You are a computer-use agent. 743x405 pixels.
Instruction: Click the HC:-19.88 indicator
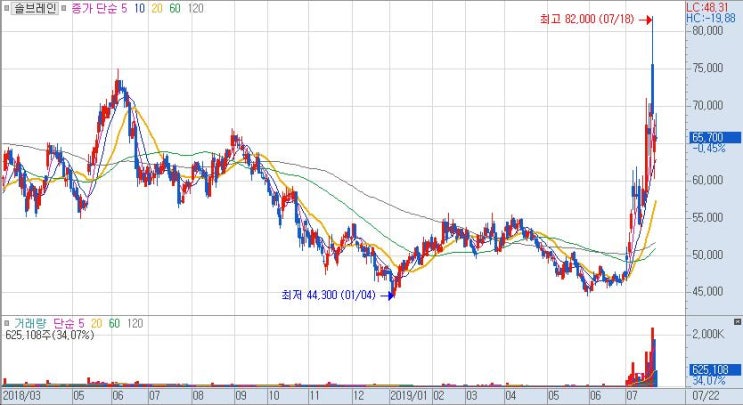point(711,18)
